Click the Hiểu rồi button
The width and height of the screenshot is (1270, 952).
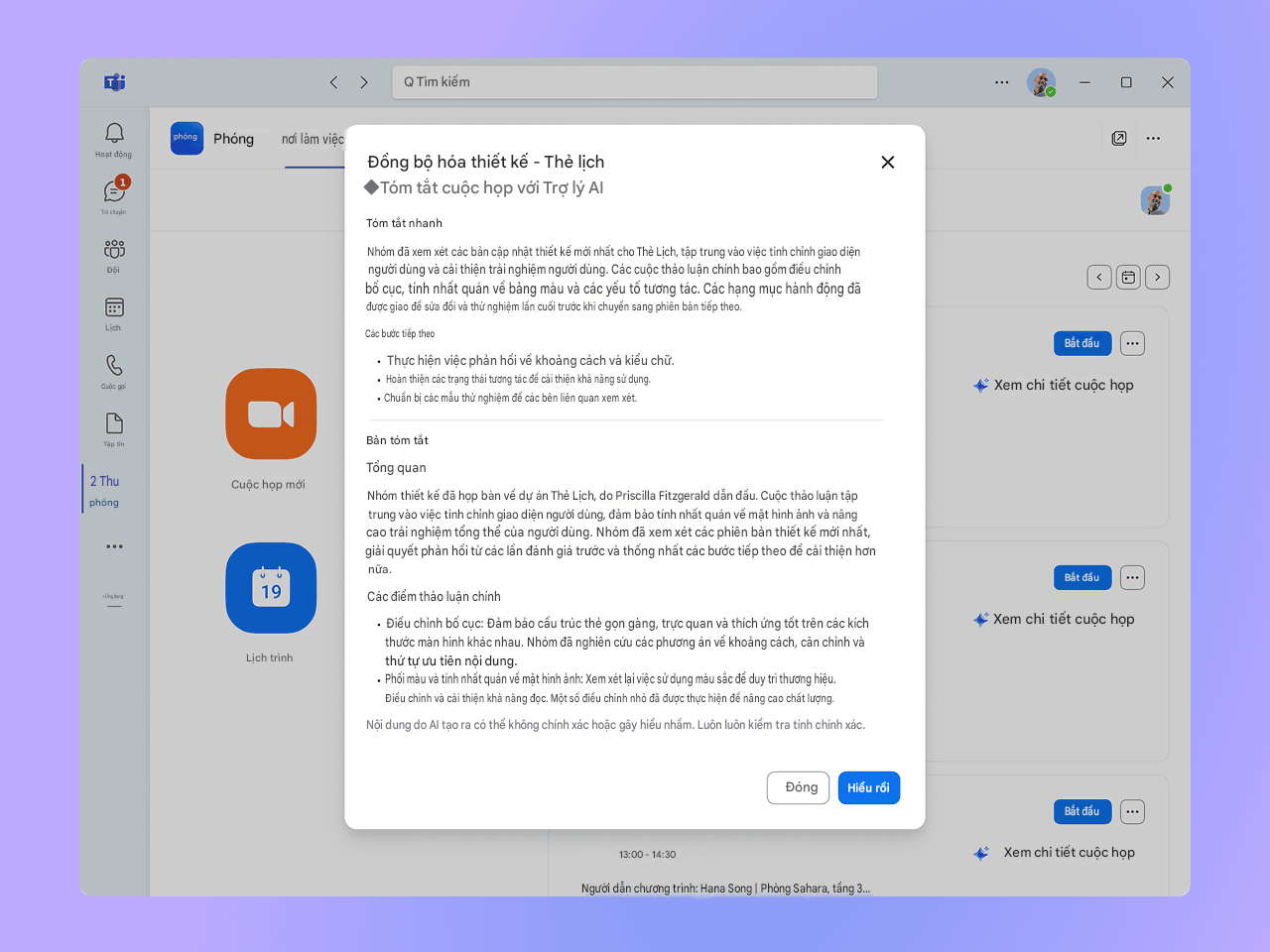tap(869, 787)
